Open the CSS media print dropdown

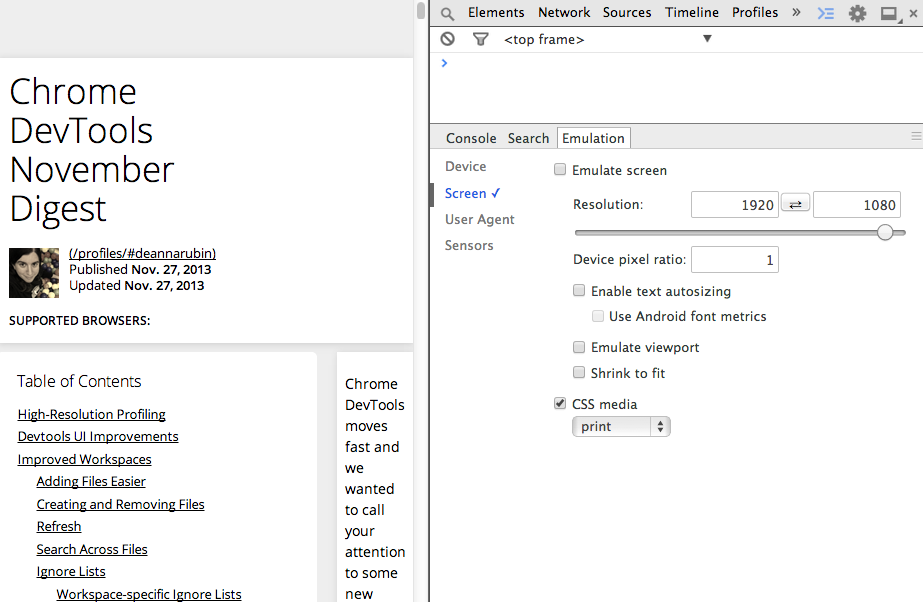pyautogui.click(x=621, y=427)
